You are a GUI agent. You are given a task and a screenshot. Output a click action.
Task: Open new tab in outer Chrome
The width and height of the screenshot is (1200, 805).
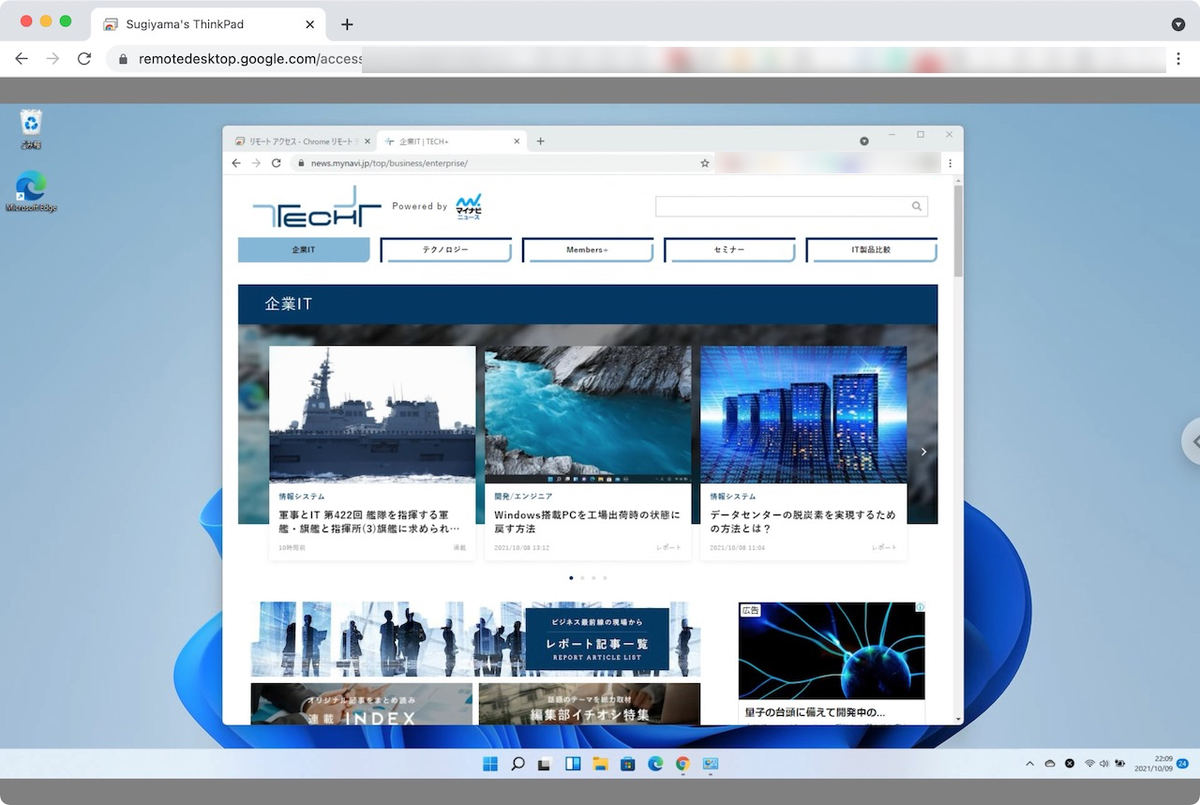pyautogui.click(x=346, y=24)
